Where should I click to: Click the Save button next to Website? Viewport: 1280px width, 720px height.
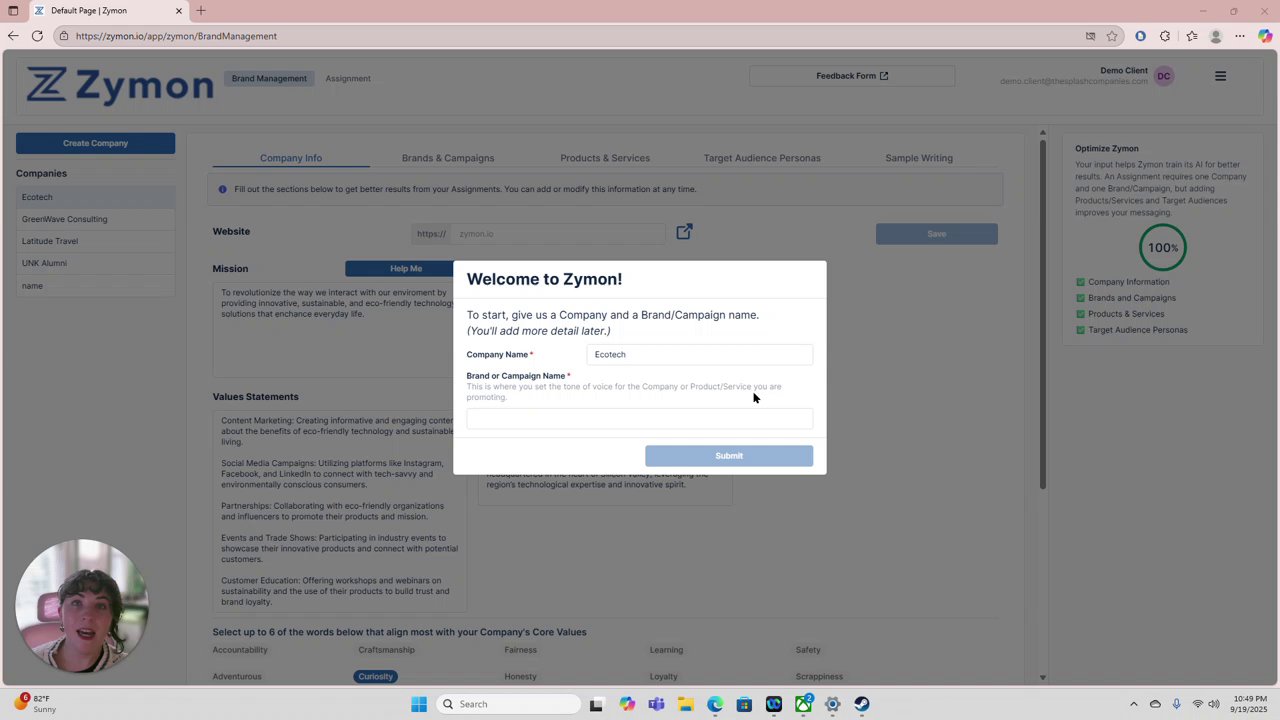click(x=936, y=234)
